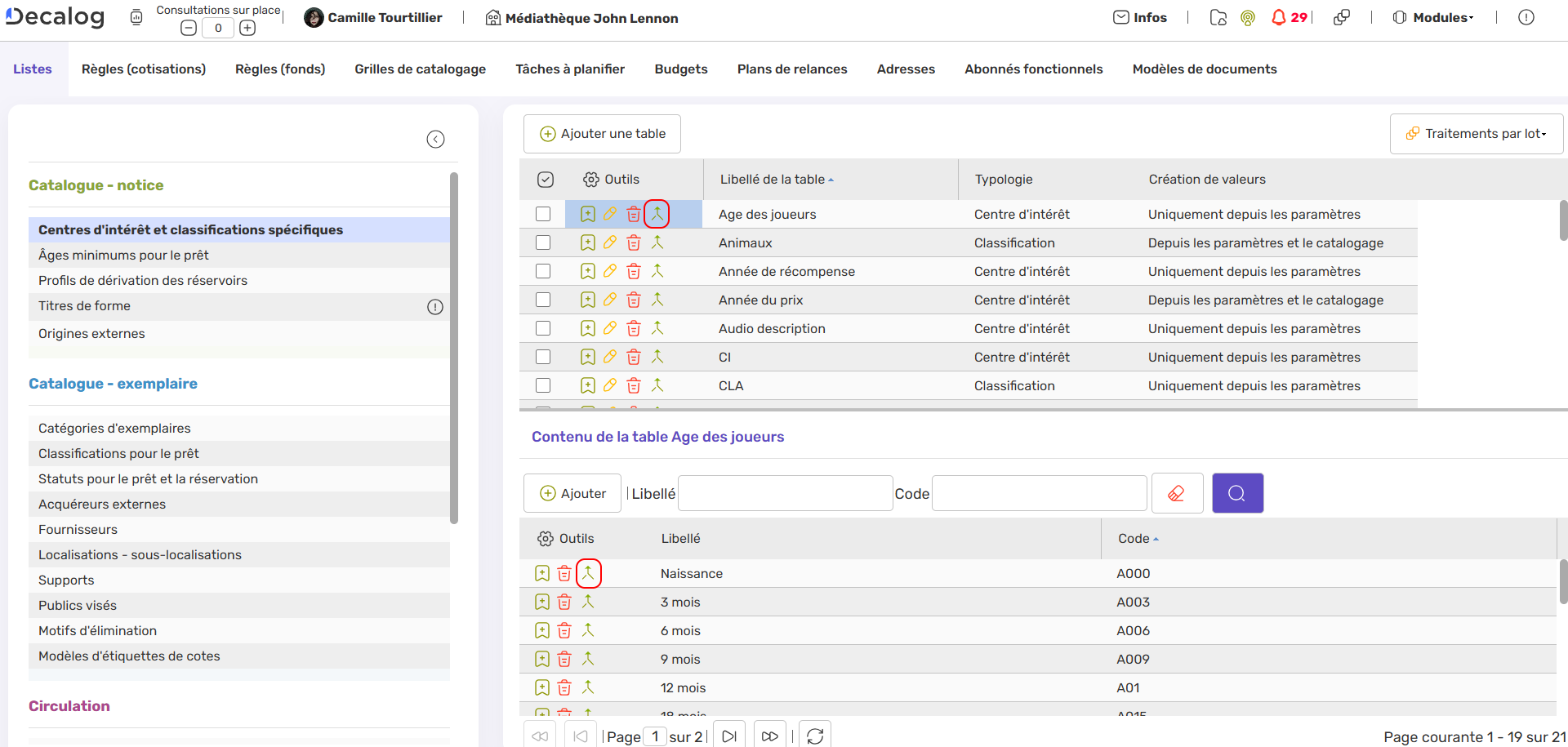Refresh the list with the reload icon
Viewport: 1568px width, 747px height.
click(815, 736)
